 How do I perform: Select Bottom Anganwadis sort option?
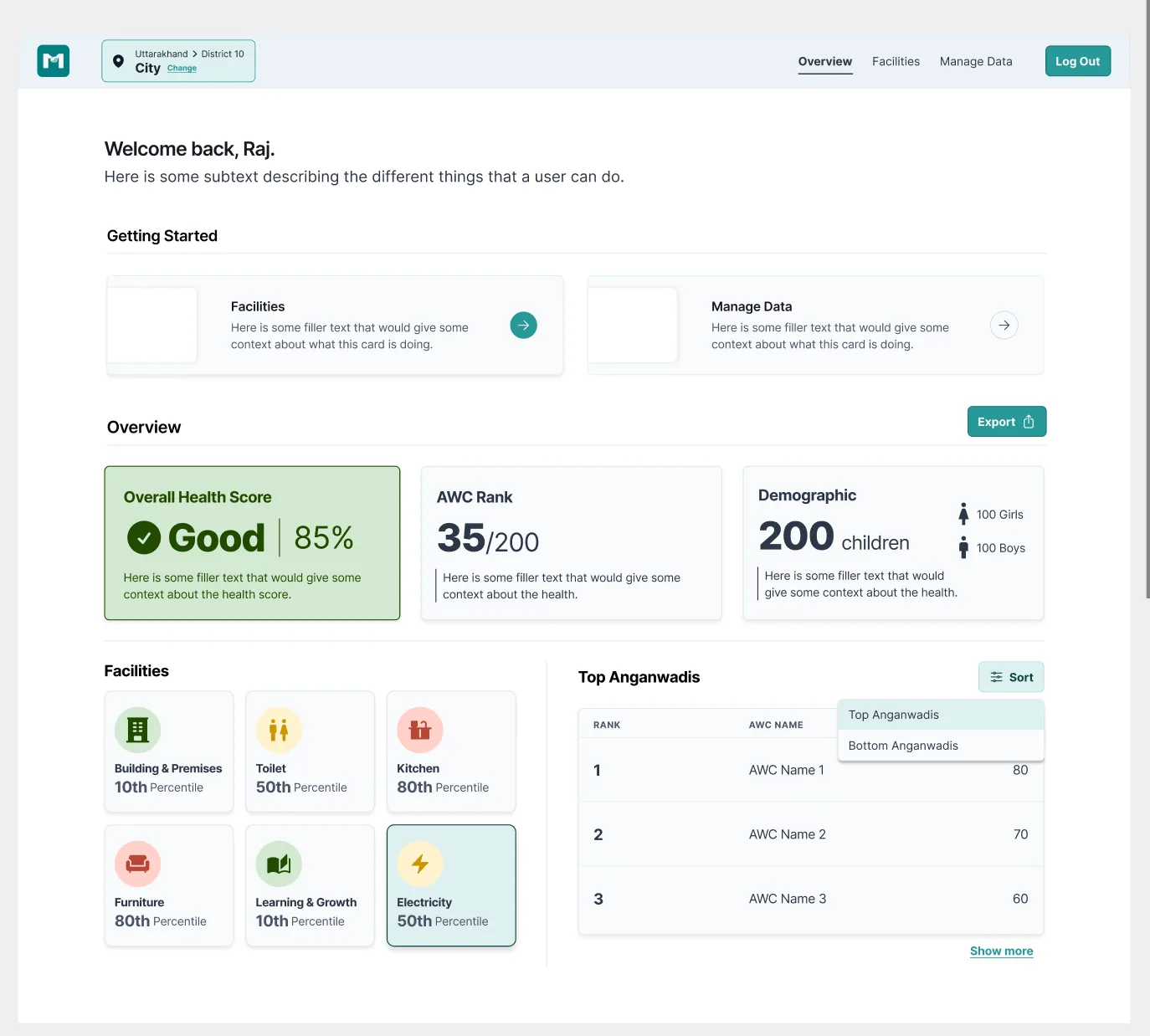(x=941, y=746)
